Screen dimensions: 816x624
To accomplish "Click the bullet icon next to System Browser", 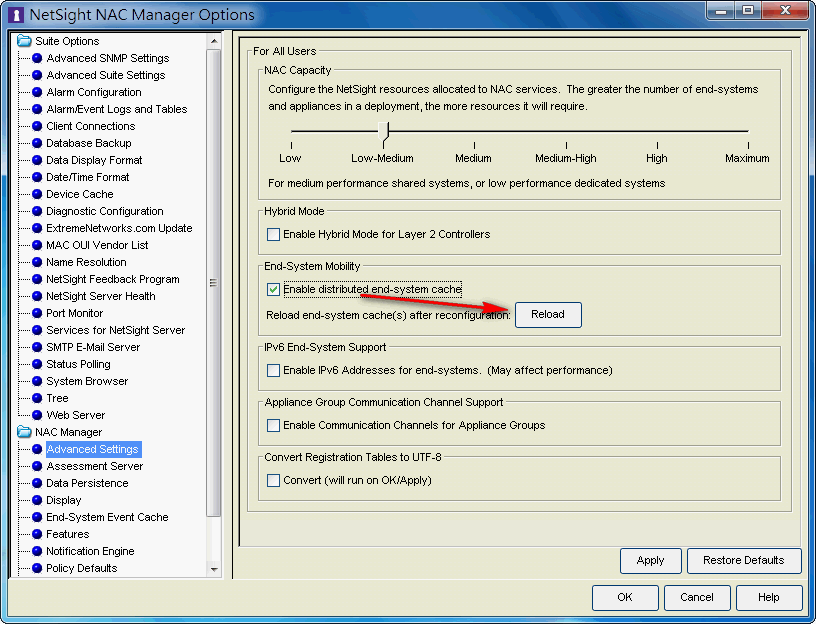I will (x=37, y=381).
